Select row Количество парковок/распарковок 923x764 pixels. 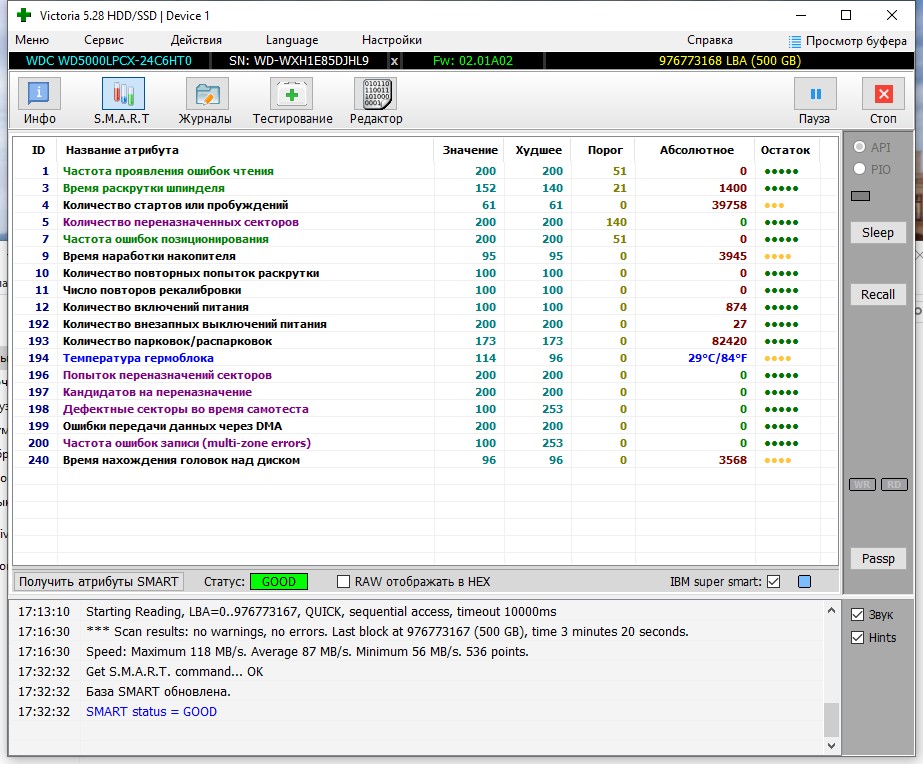(425, 341)
